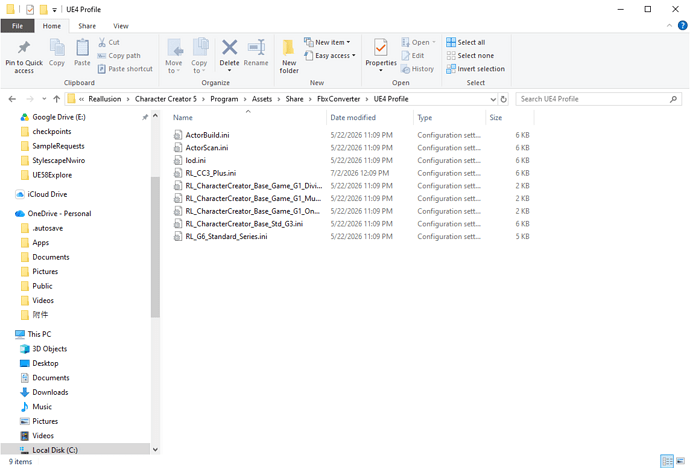This screenshot has height=468, width=690.
Task: Go up one folder level
Action: 56,99
